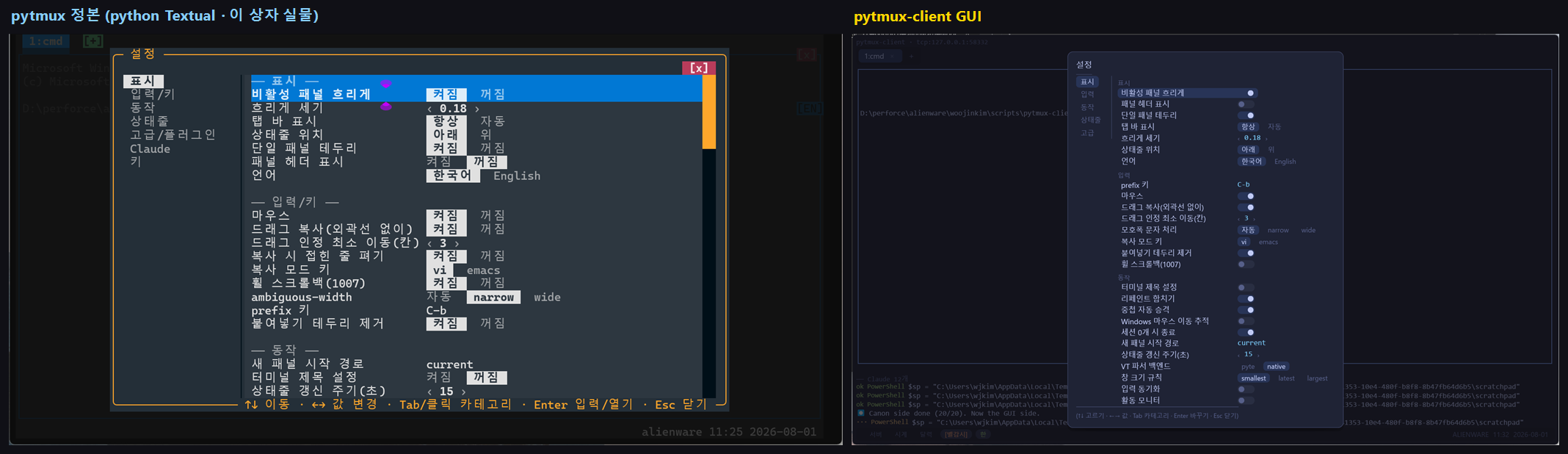Toggle 붙여넣기 테두리 제거 switch in GUI
Viewport: 1568px width, 454px height.
1246,253
